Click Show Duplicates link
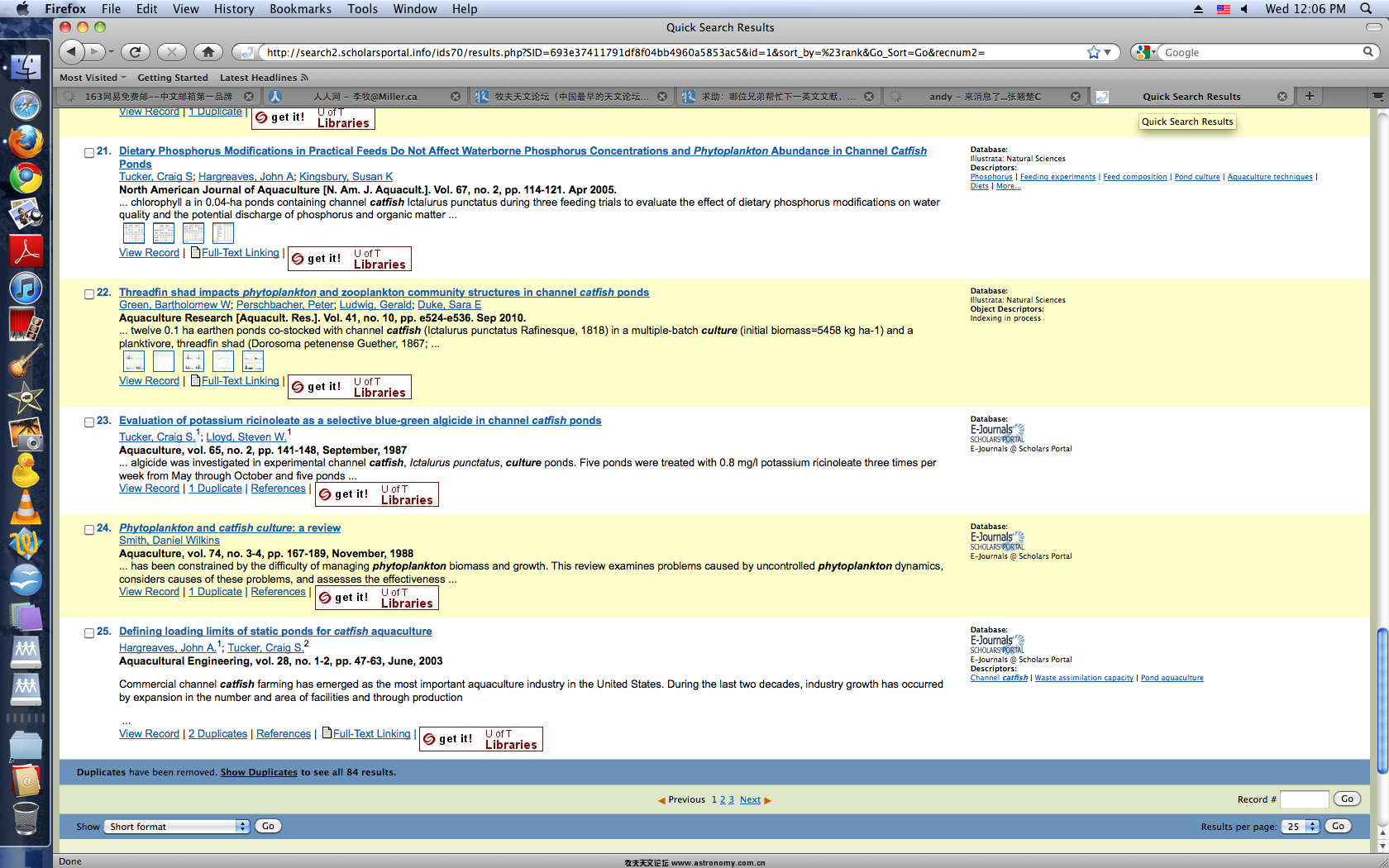This screenshot has width=1389, height=868. point(259,772)
